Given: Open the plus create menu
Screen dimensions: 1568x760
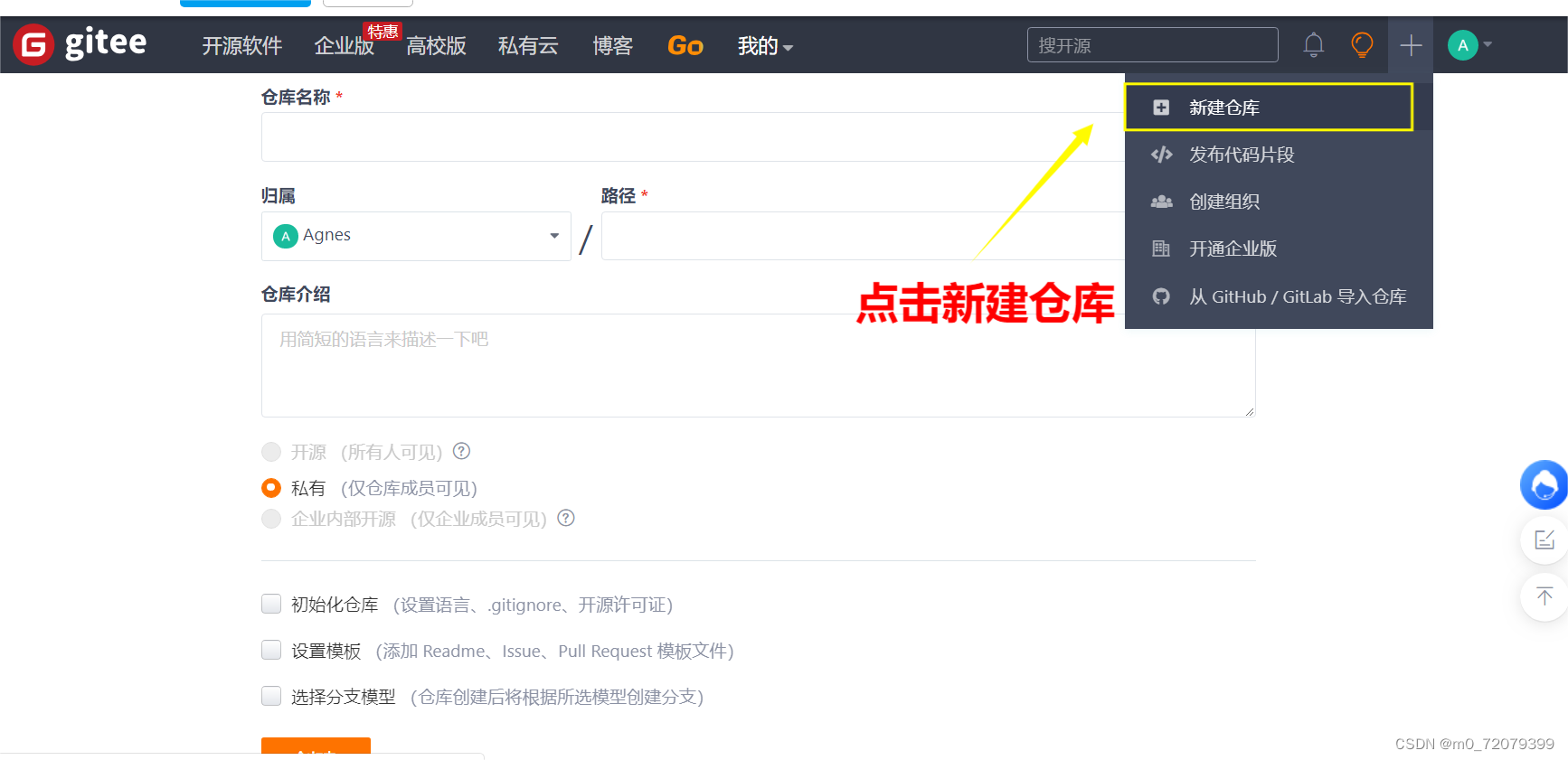Looking at the screenshot, I should point(1411,45).
